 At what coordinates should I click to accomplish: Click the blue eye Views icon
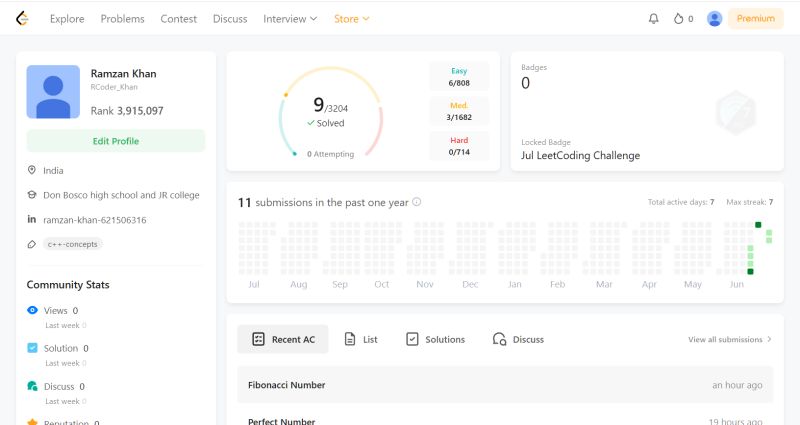click(x=32, y=310)
